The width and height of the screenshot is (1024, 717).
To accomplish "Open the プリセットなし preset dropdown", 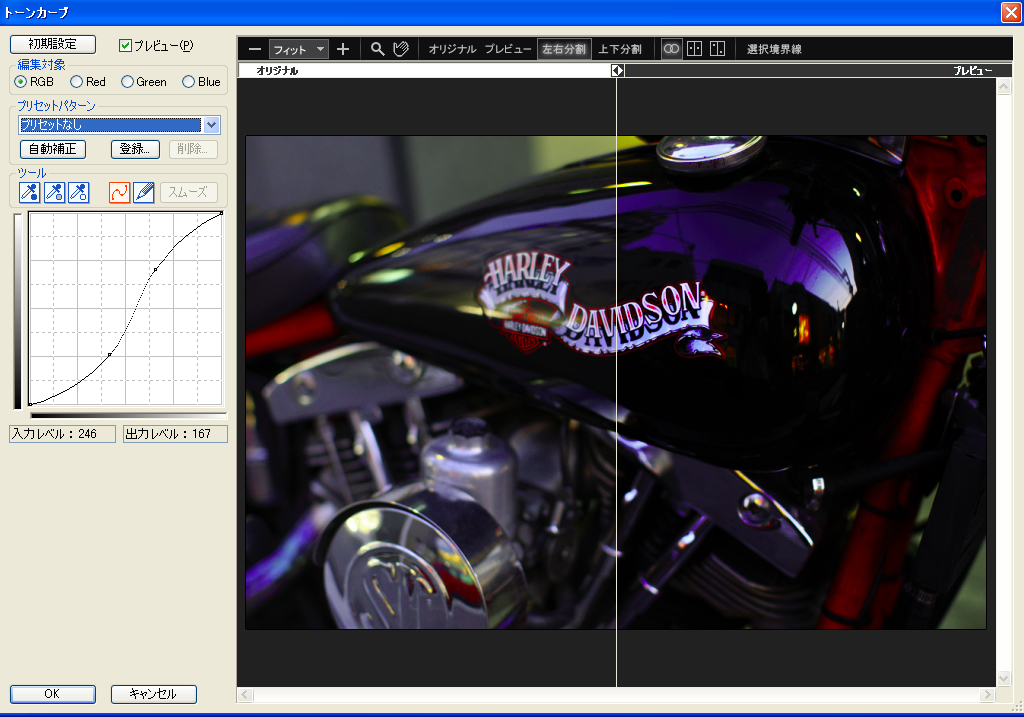I will tap(211, 125).
